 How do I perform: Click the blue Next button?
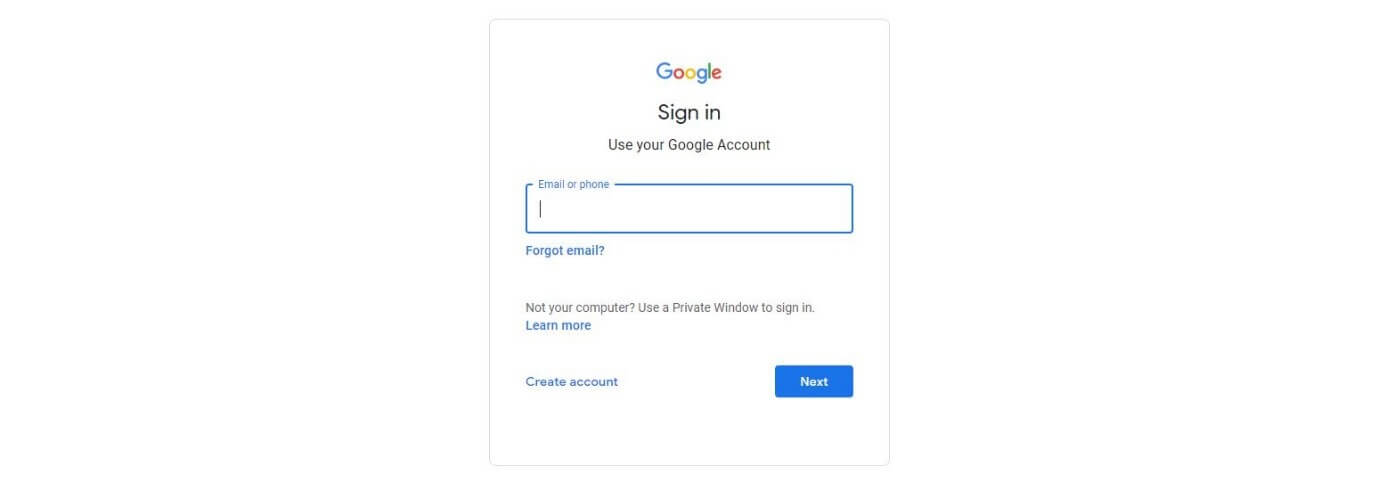pyautogui.click(x=814, y=381)
